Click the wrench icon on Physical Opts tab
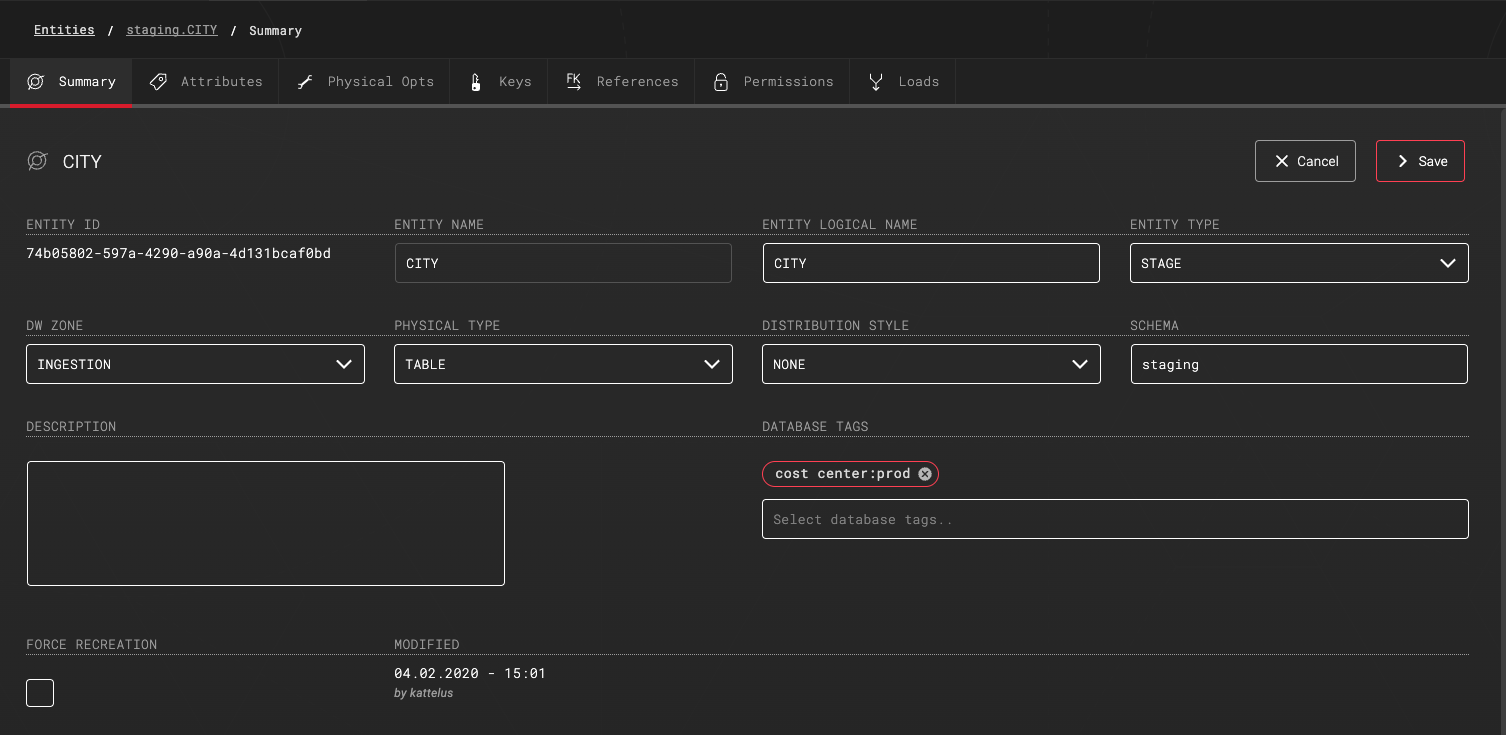This screenshot has height=735, width=1506. pos(304,81)
